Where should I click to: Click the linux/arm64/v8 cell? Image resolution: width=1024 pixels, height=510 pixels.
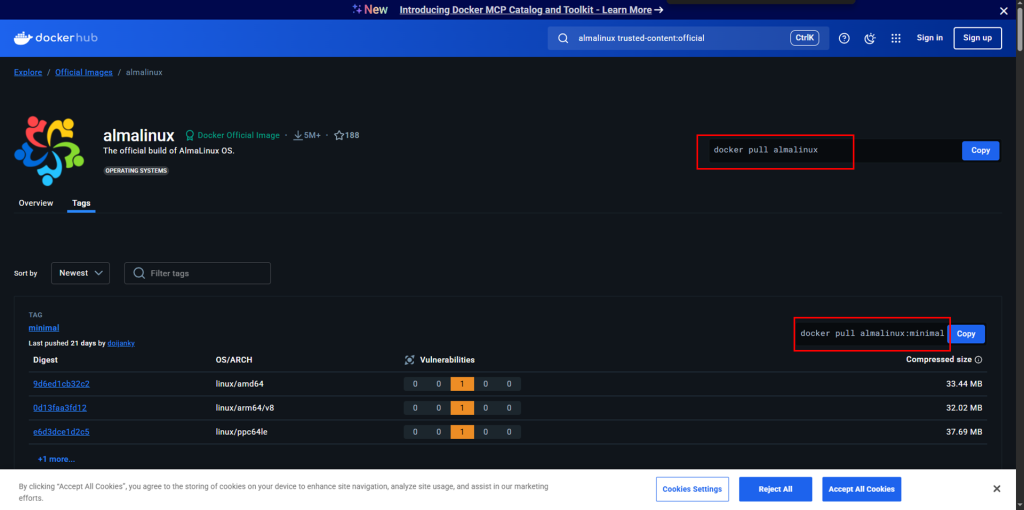[x=245, y=408]
